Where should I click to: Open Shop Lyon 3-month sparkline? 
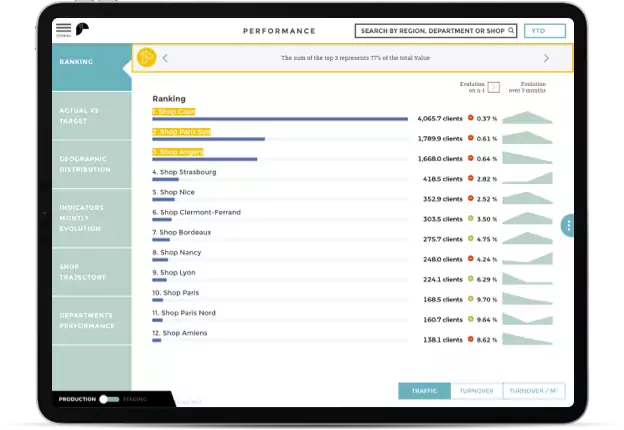[527, 278]
